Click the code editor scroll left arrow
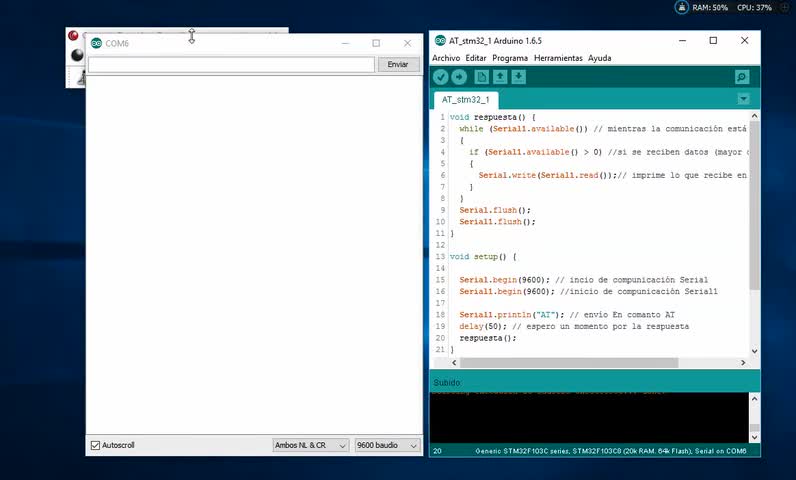This screenshot has width=796, height=480. [454, 363]
